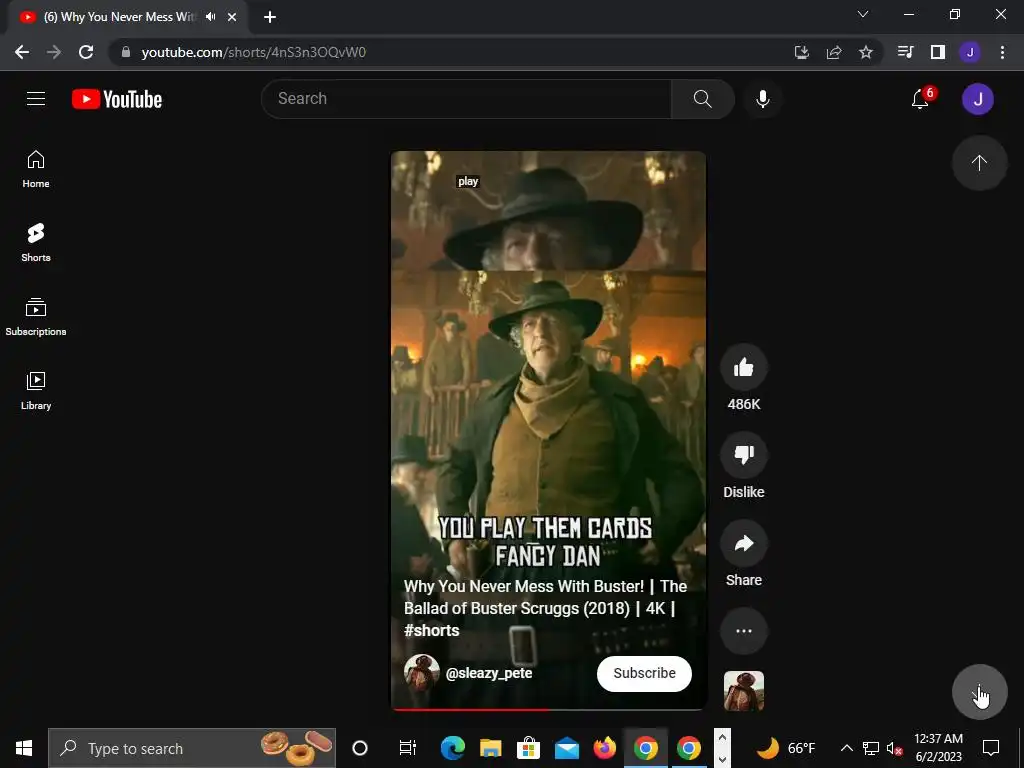
Task: Subscribe to @sleazy_pete
Action: coord(644,673)
